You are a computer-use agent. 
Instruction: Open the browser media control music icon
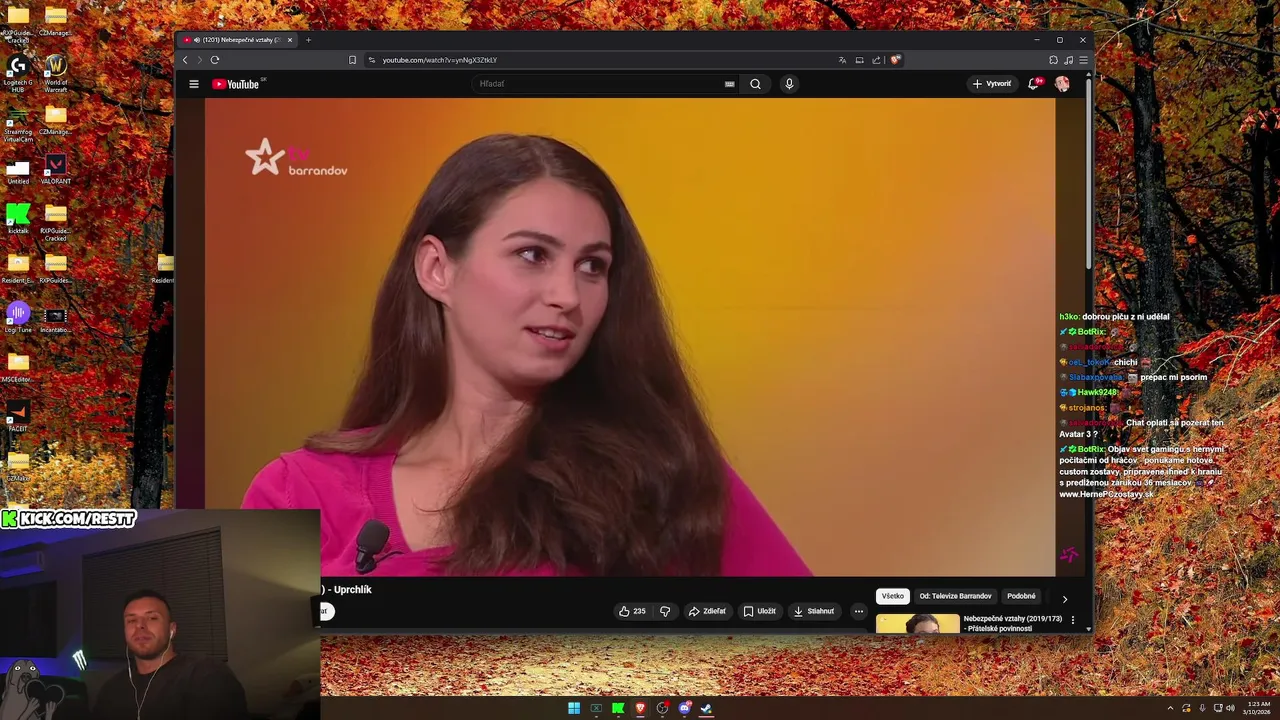coord(1068,60)
